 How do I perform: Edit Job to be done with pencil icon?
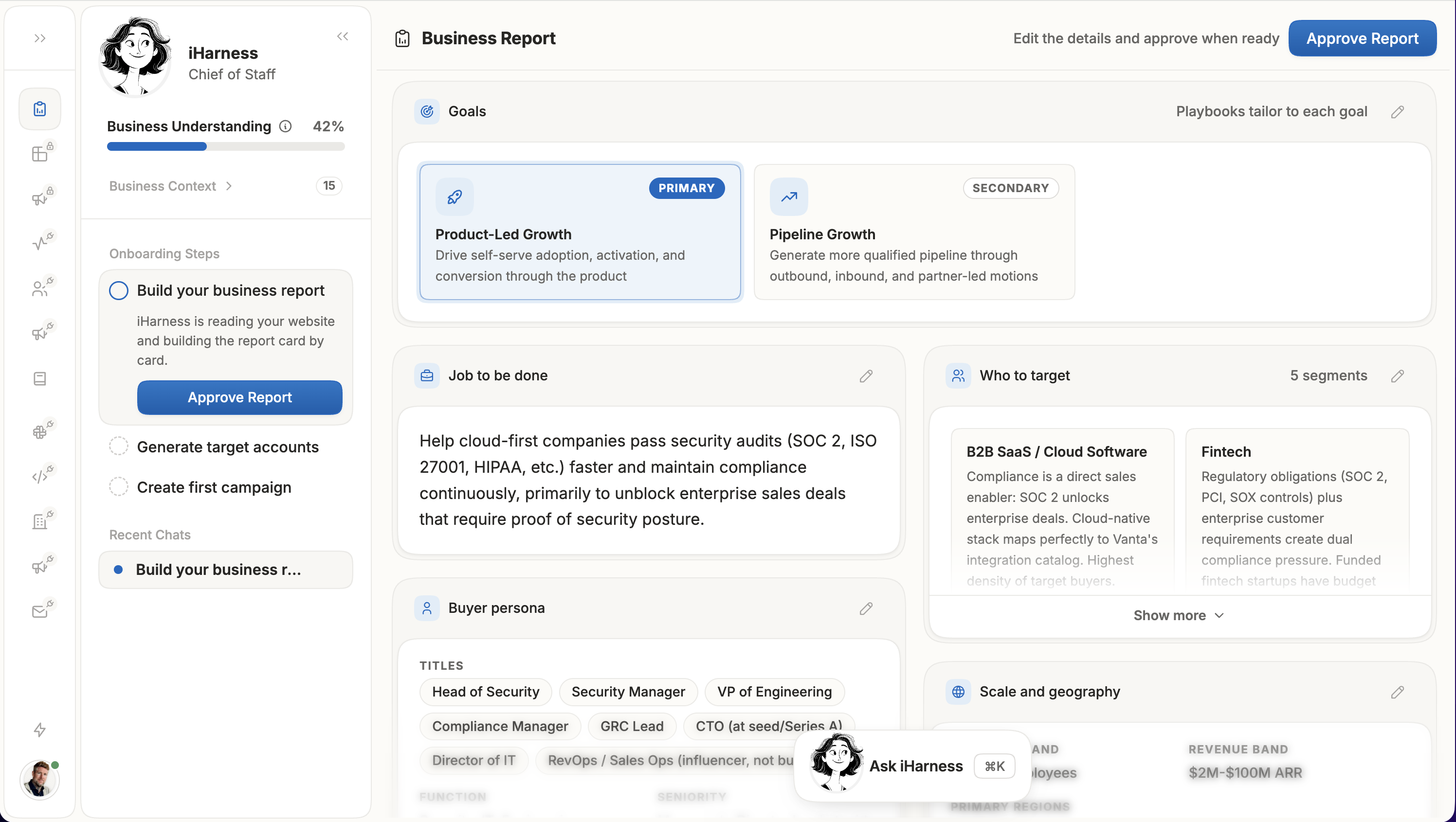866,376
